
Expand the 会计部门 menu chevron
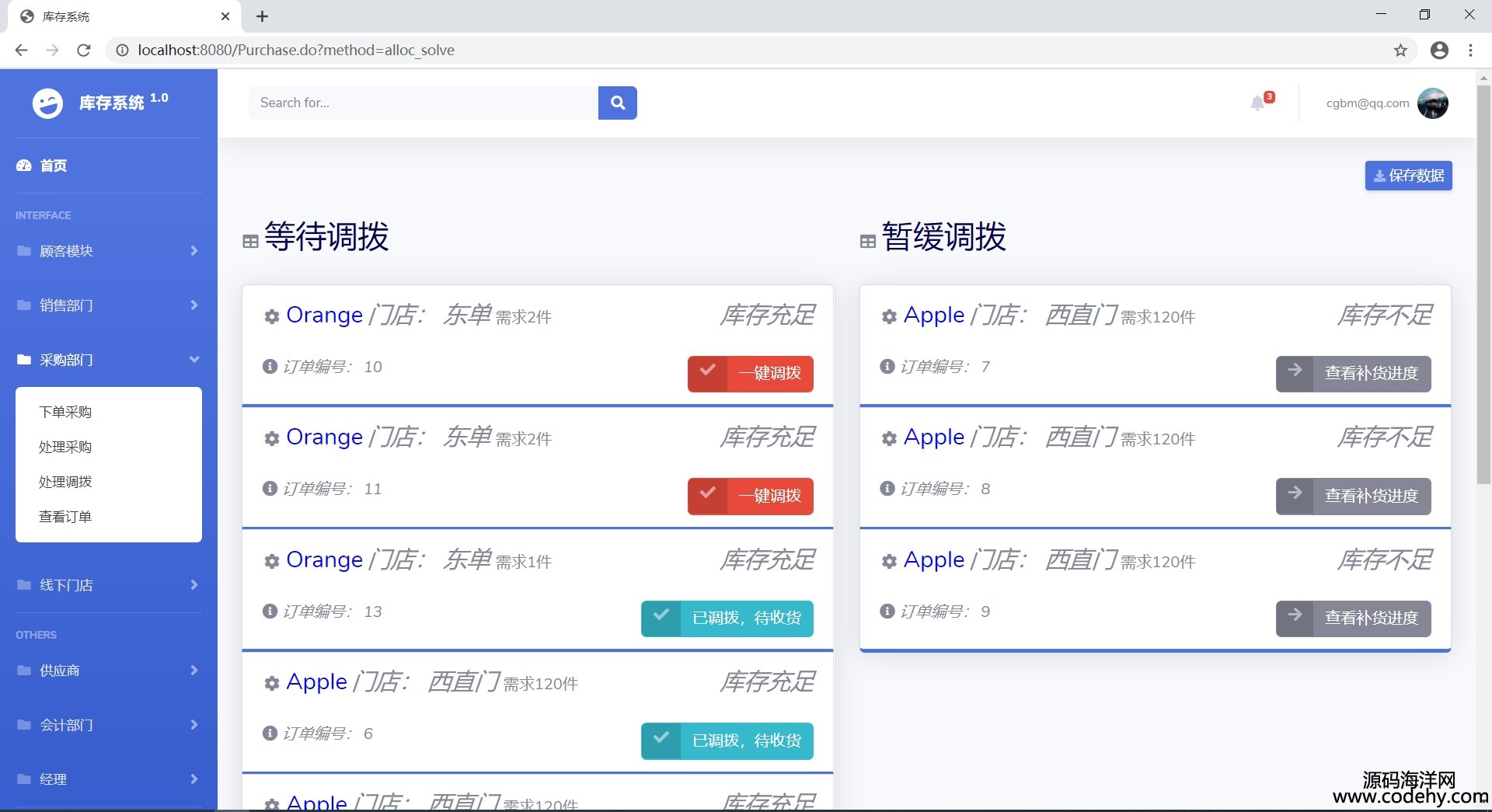(193, 725)
